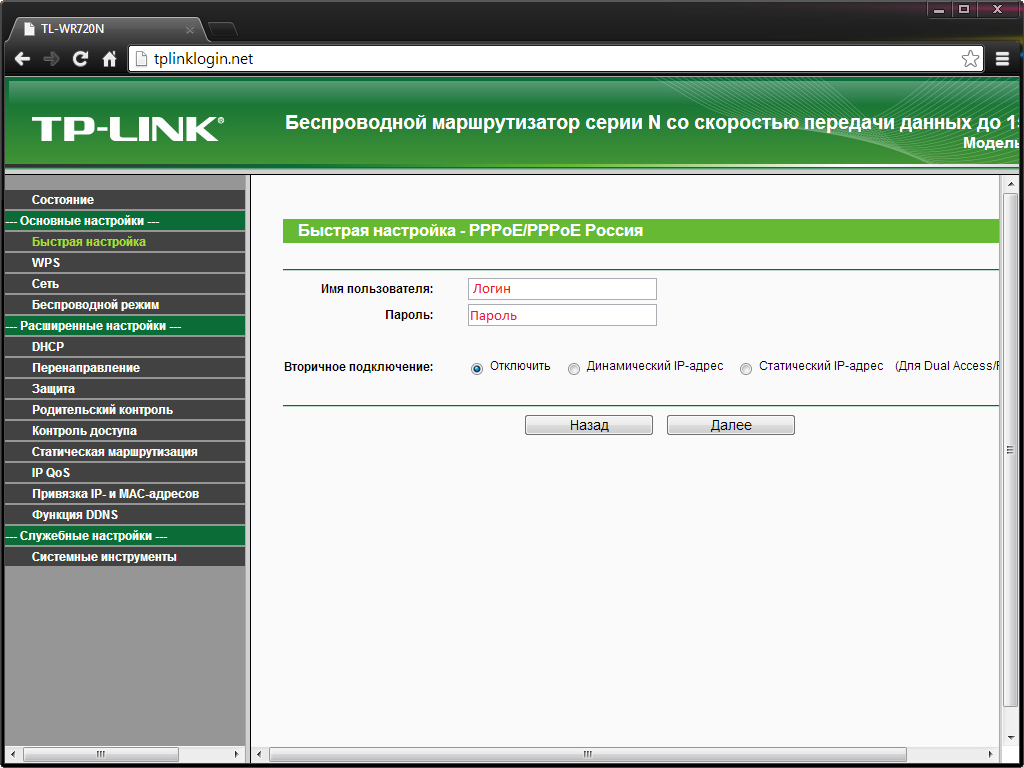Image resolution: width=1024 pixels, height=768 pixels.
Task: Click the Имя пользователя input field
Action: point(562,288)
